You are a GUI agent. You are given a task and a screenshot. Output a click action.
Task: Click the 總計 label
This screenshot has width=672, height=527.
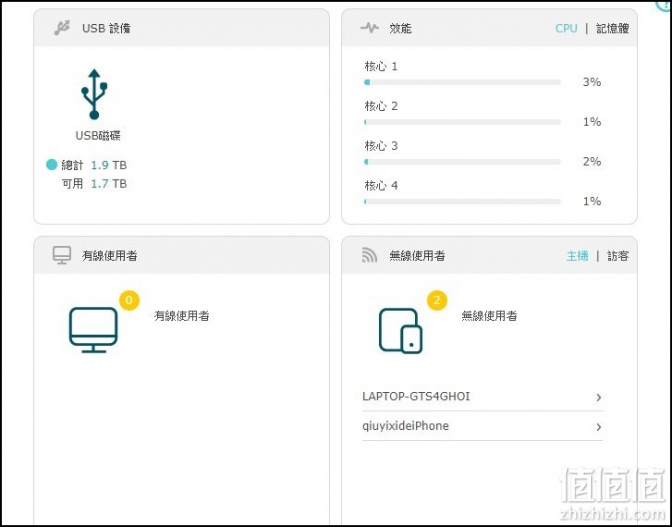(72, 165)
